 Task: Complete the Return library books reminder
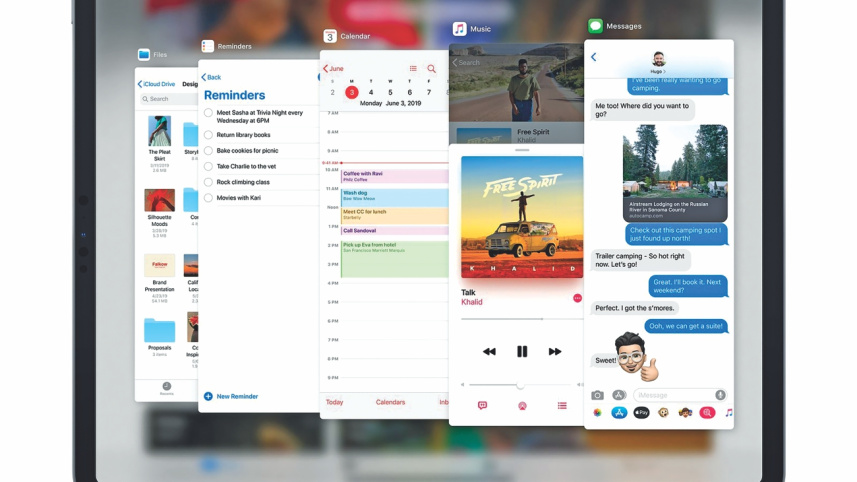pyautogui.click(x=208, y=134)
